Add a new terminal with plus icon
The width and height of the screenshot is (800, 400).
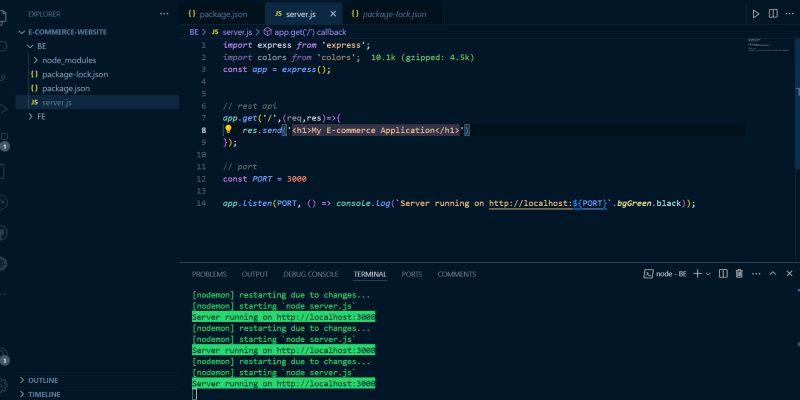(x=697, y=274)
